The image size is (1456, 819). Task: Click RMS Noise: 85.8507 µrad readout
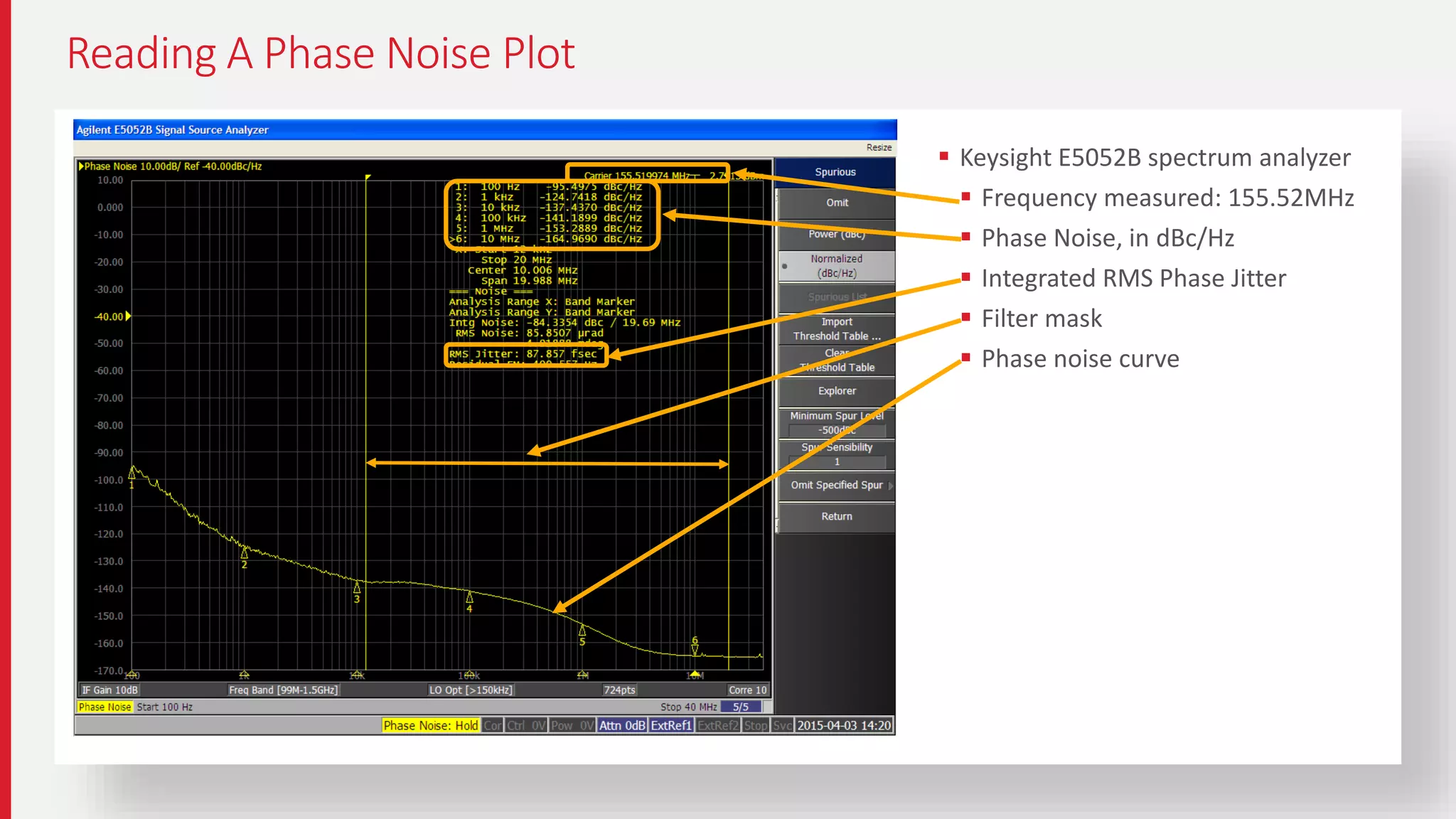[x=530, y=333]
